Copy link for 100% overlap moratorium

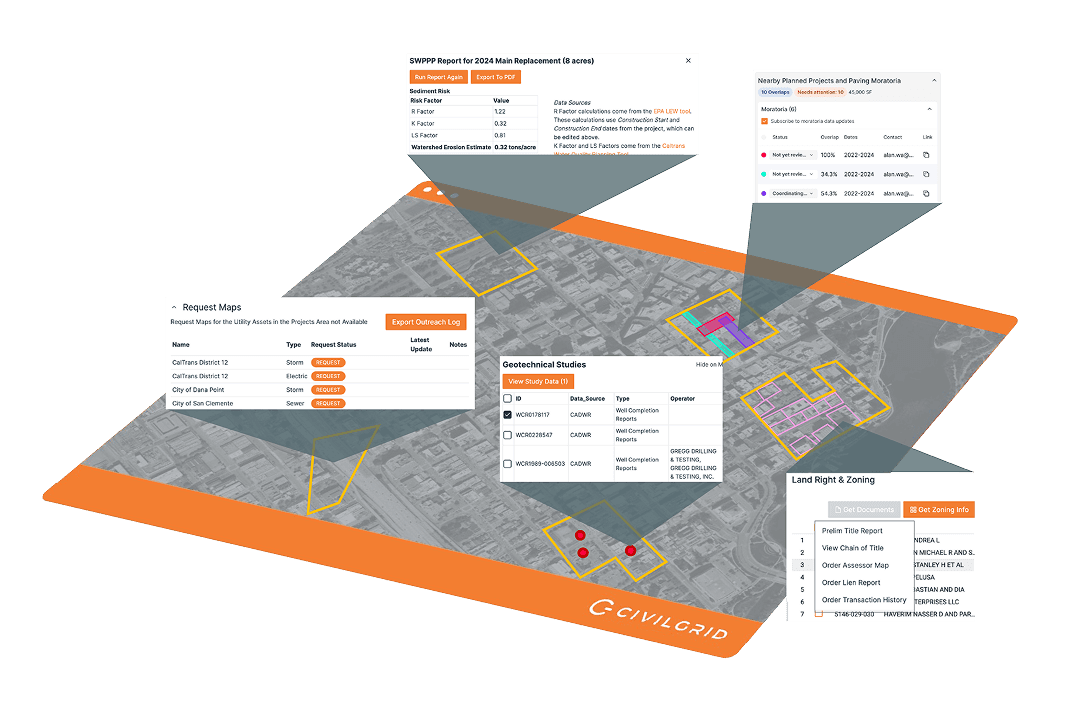[926, 155]
